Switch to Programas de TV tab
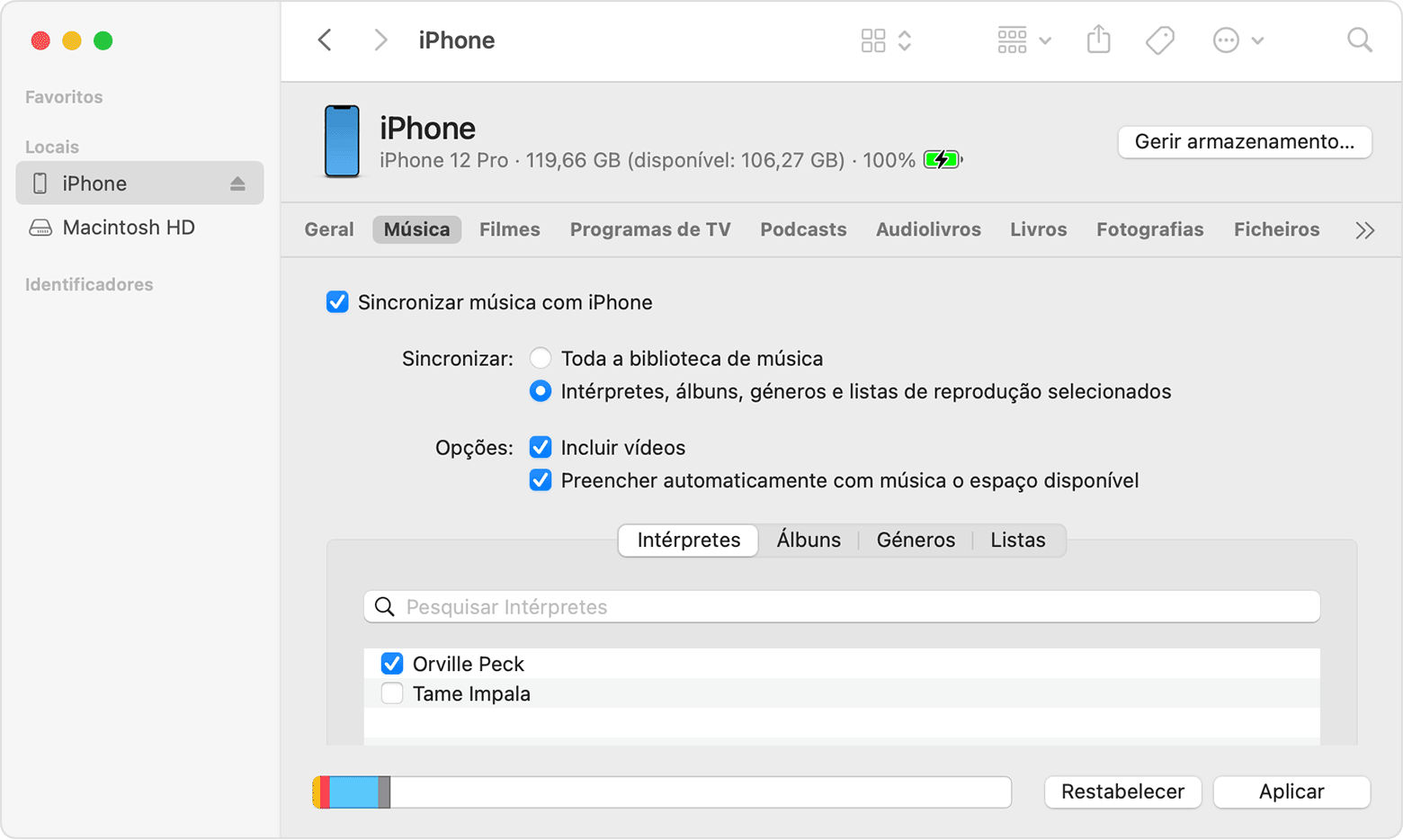The width and height of the screenshot is (1403, 840). tap(650, 229)
